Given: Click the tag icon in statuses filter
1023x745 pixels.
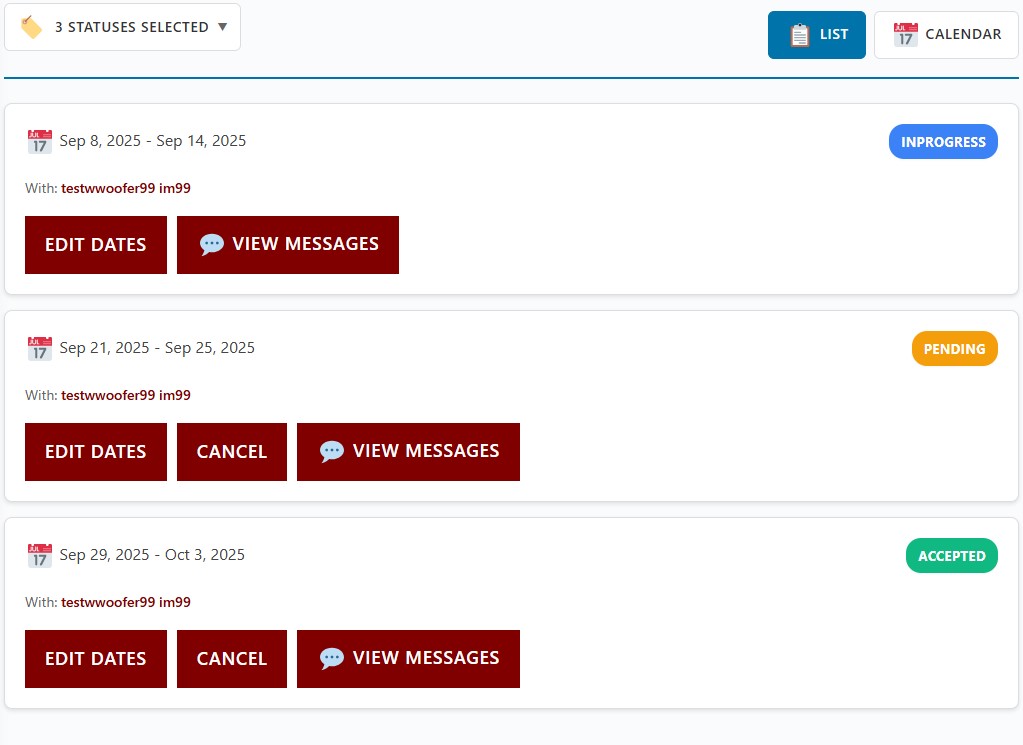Looking at the screenshot, I should [x=31, y=27].
